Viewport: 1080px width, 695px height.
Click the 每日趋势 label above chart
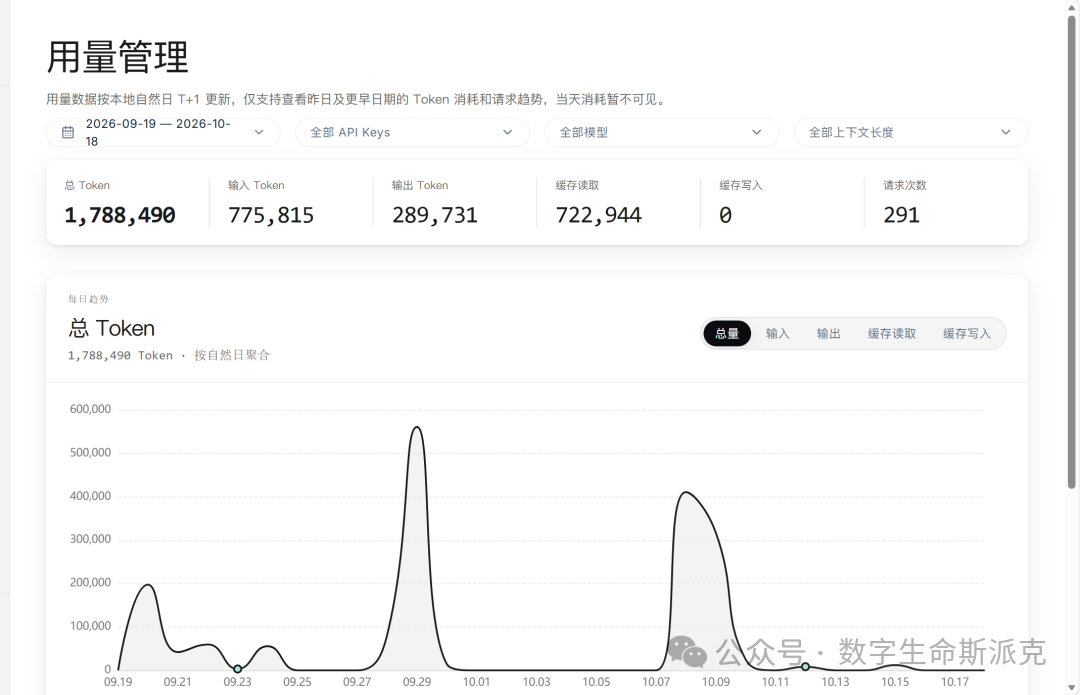tap(88, 299)
